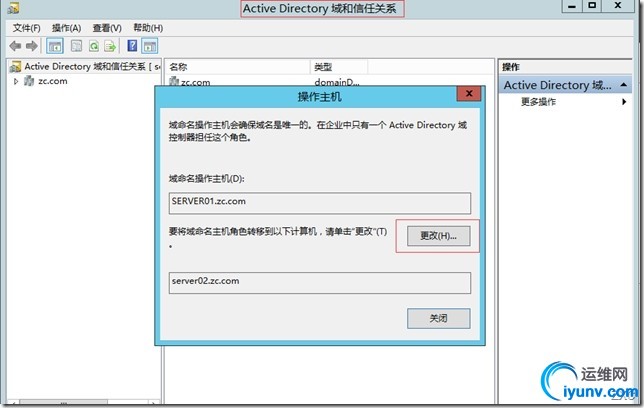Image resolution: width=644 pixels, height=408 pixels.
Task: Click the root node icon in the tree
Action: [16, 67]
